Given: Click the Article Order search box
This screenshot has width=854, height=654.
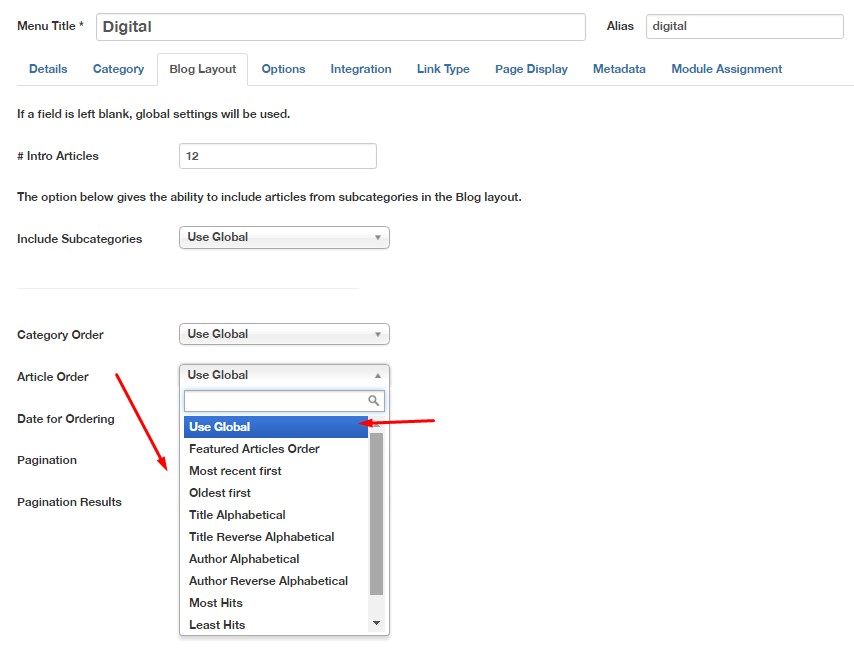Looking at the screenshot, I should pos(284,401).
